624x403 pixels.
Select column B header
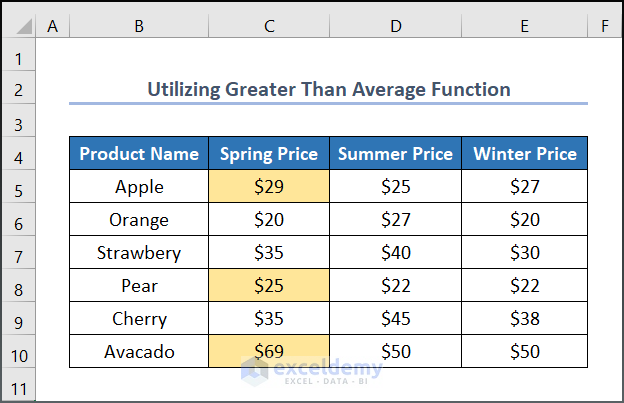click(139, 27)
